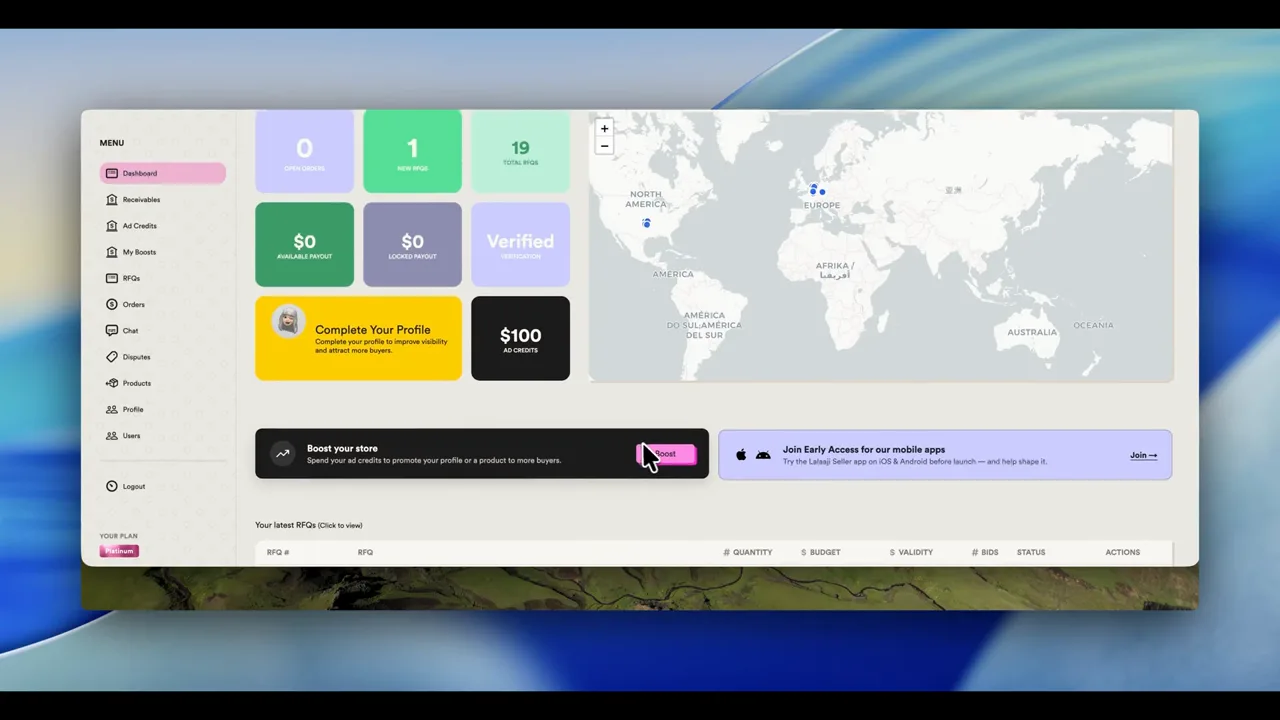Click the North America map marker
This screenshot has width=1280, height=720.
click(x=647, y=223)
